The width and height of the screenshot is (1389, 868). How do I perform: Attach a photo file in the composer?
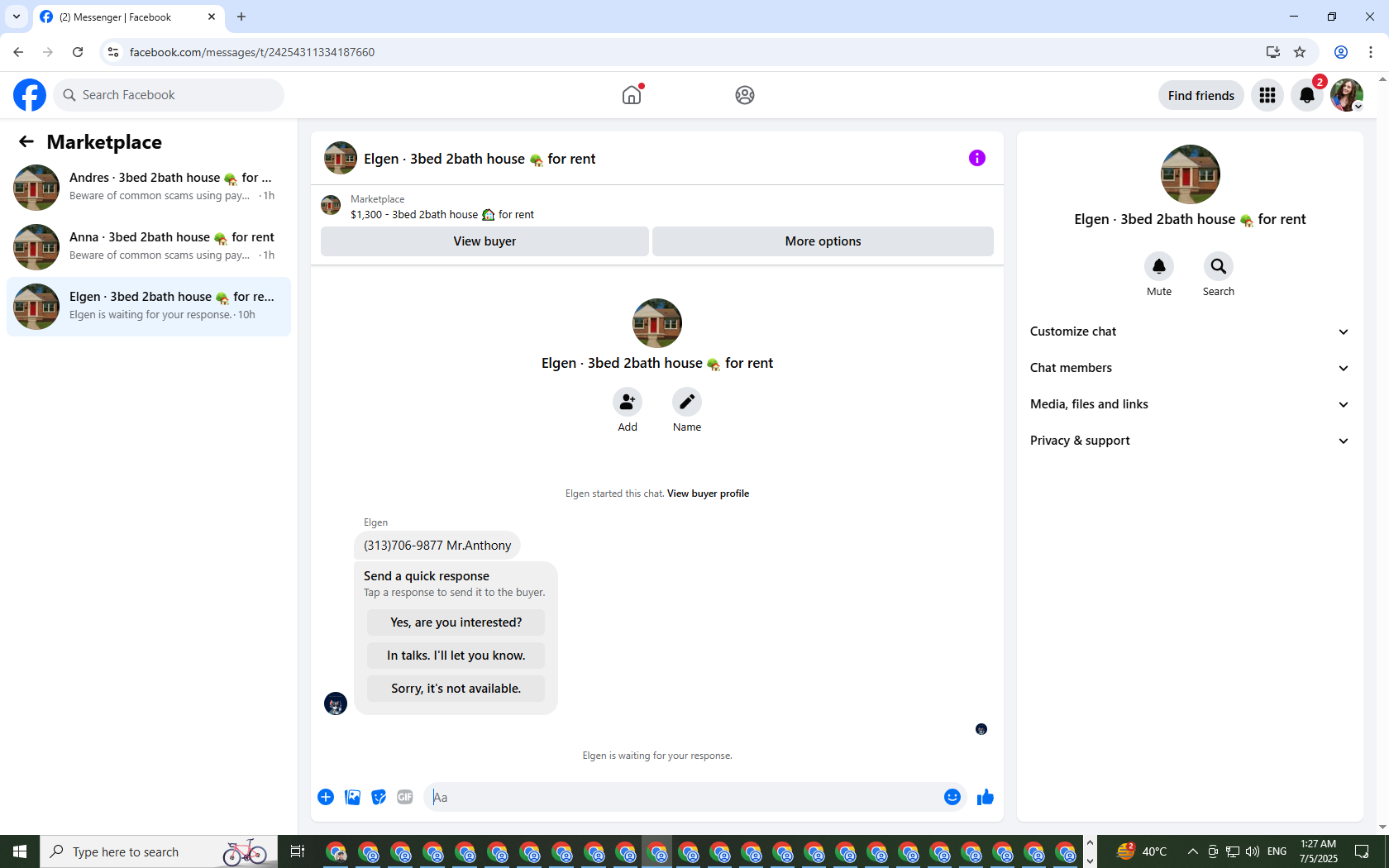point(352,797)
